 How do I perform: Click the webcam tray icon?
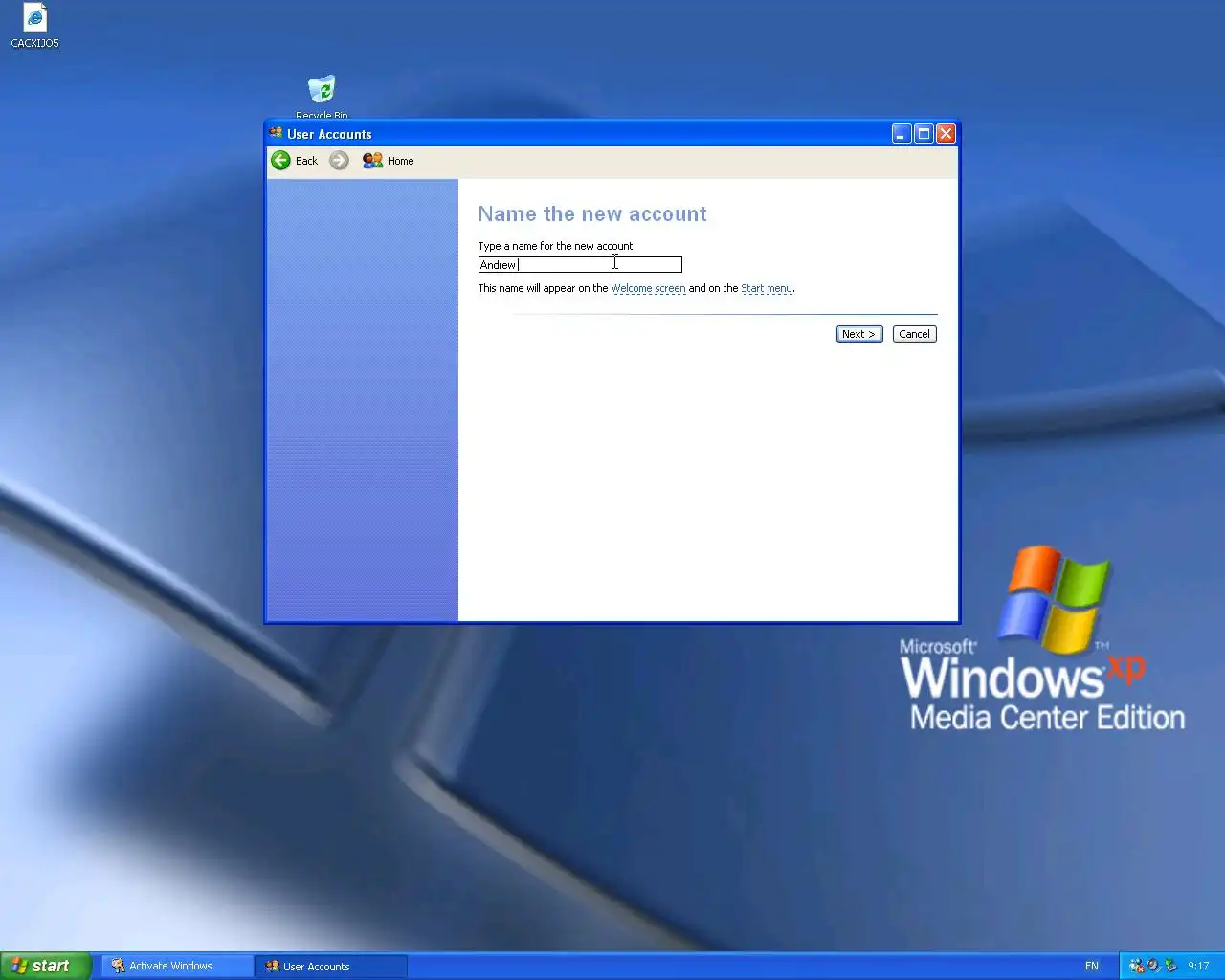click(1153, 966)
